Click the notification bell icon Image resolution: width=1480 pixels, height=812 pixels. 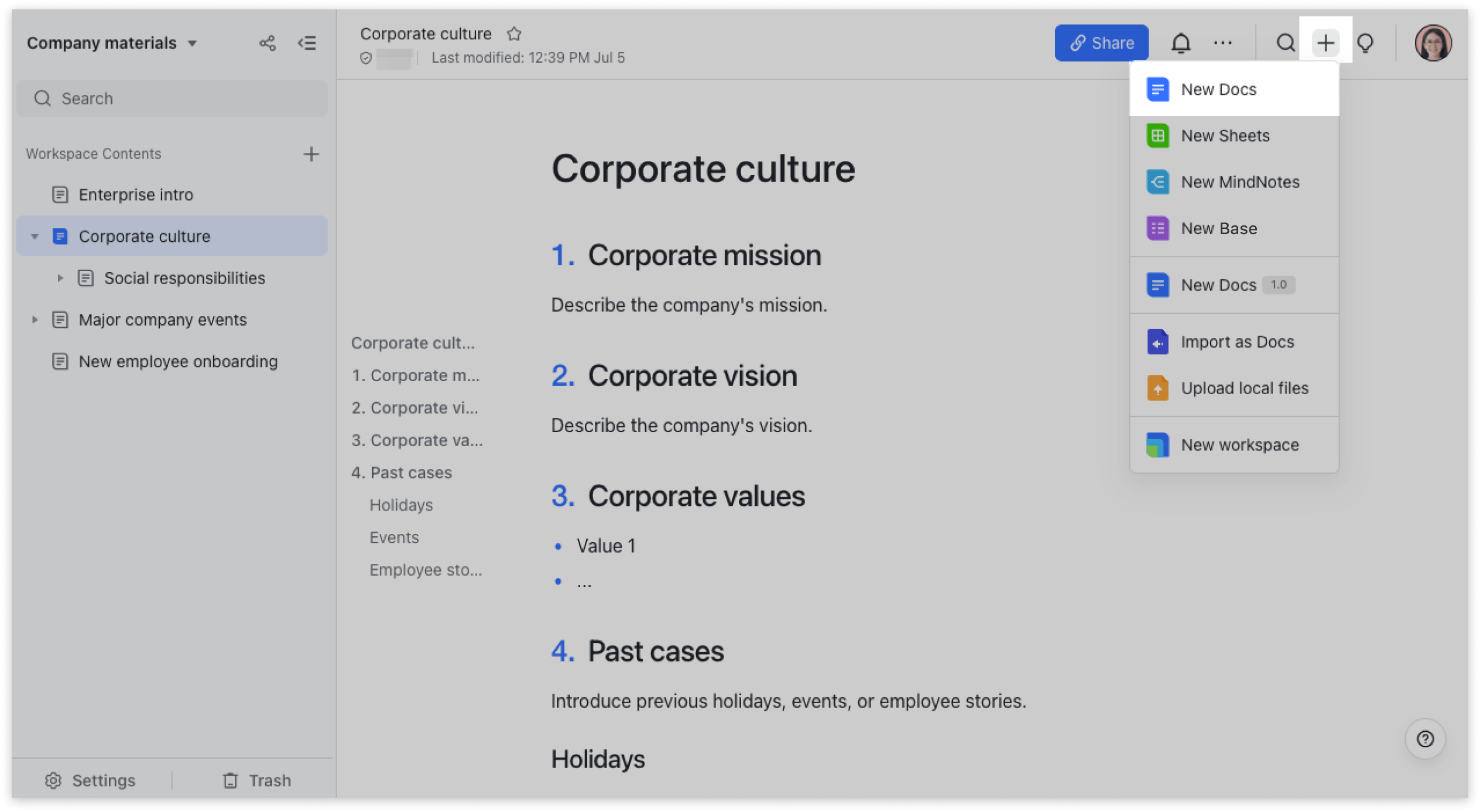[1180, 43]
